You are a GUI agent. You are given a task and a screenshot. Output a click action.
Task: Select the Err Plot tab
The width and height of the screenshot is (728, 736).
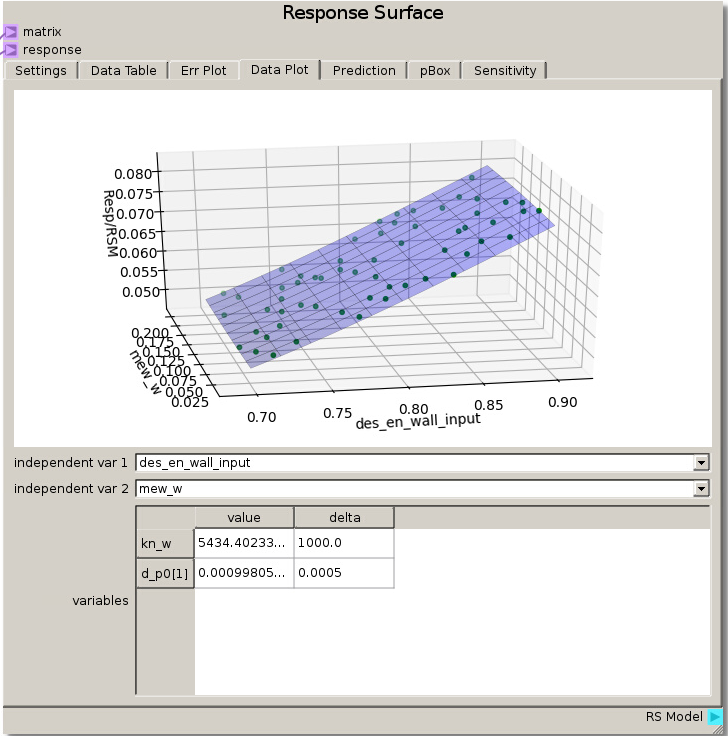[204, 71]
